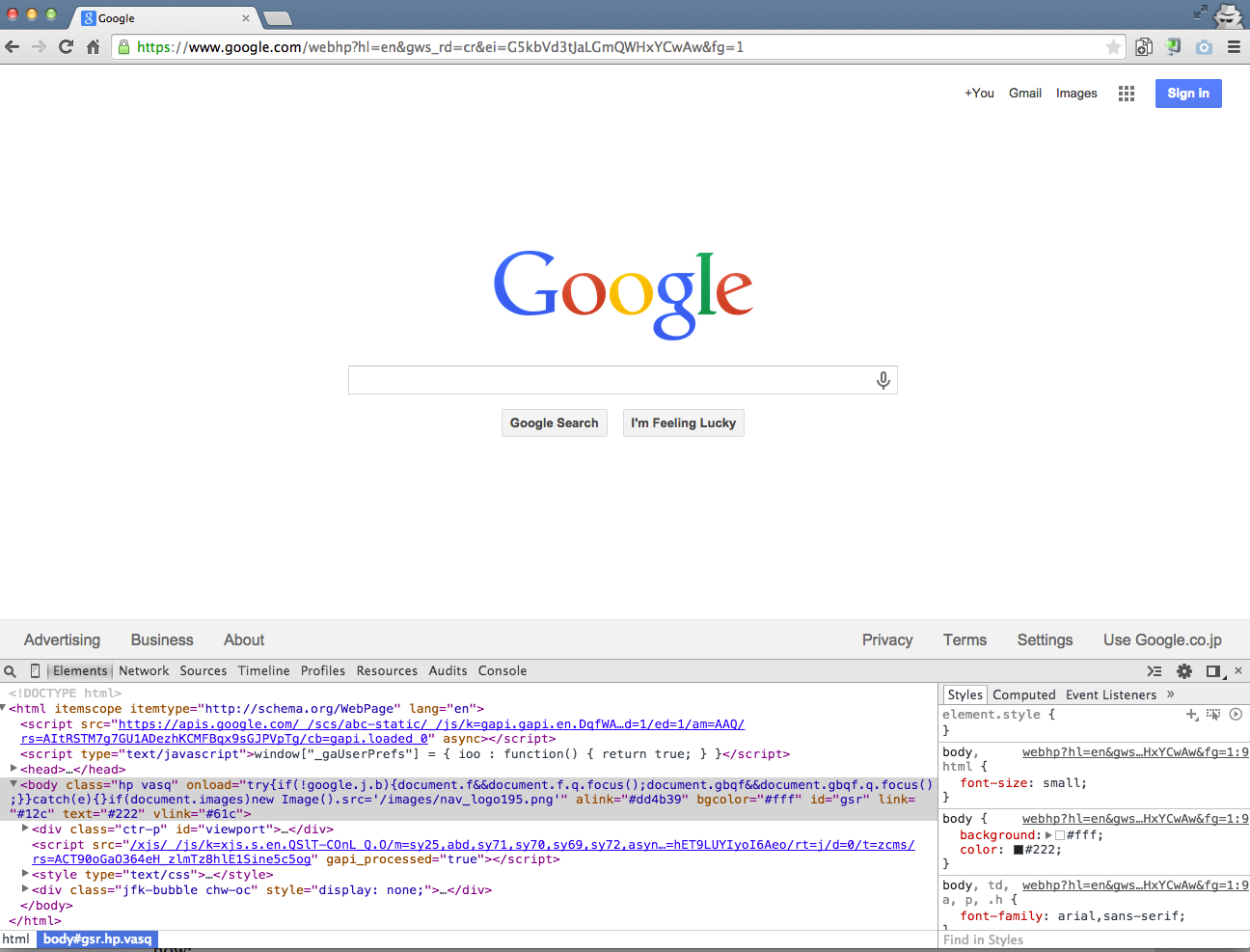
Task: Switch to the Profiles tab
Action: tap(323, 671)
